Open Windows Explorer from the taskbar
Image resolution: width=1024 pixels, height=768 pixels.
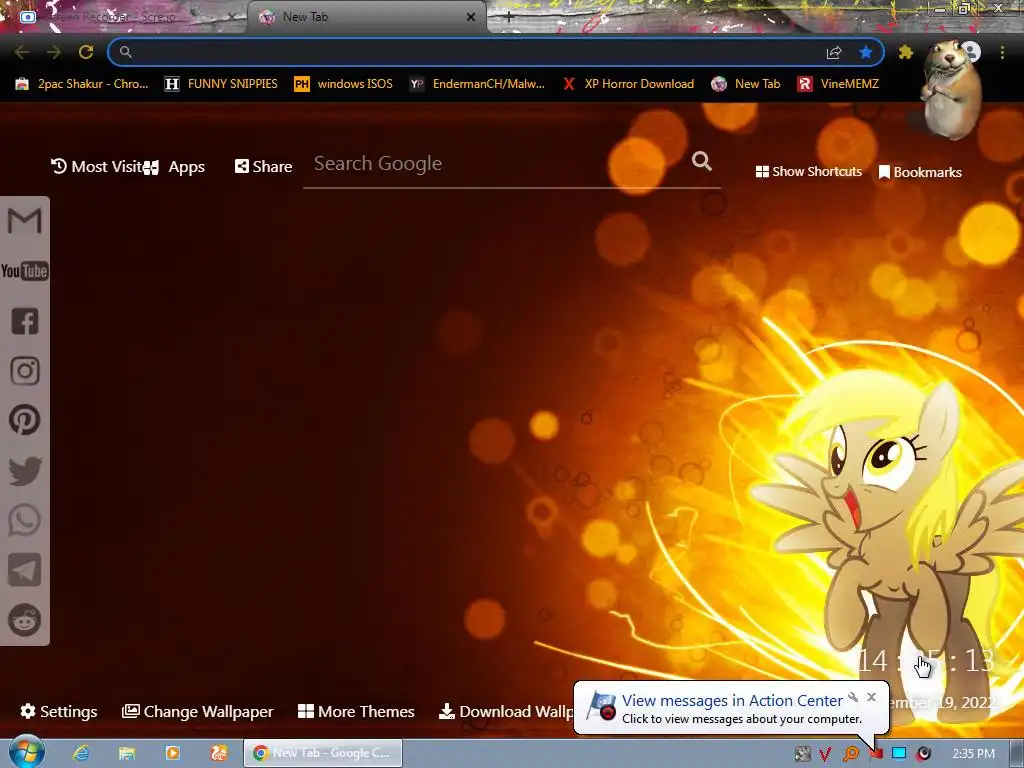(127, 753)
